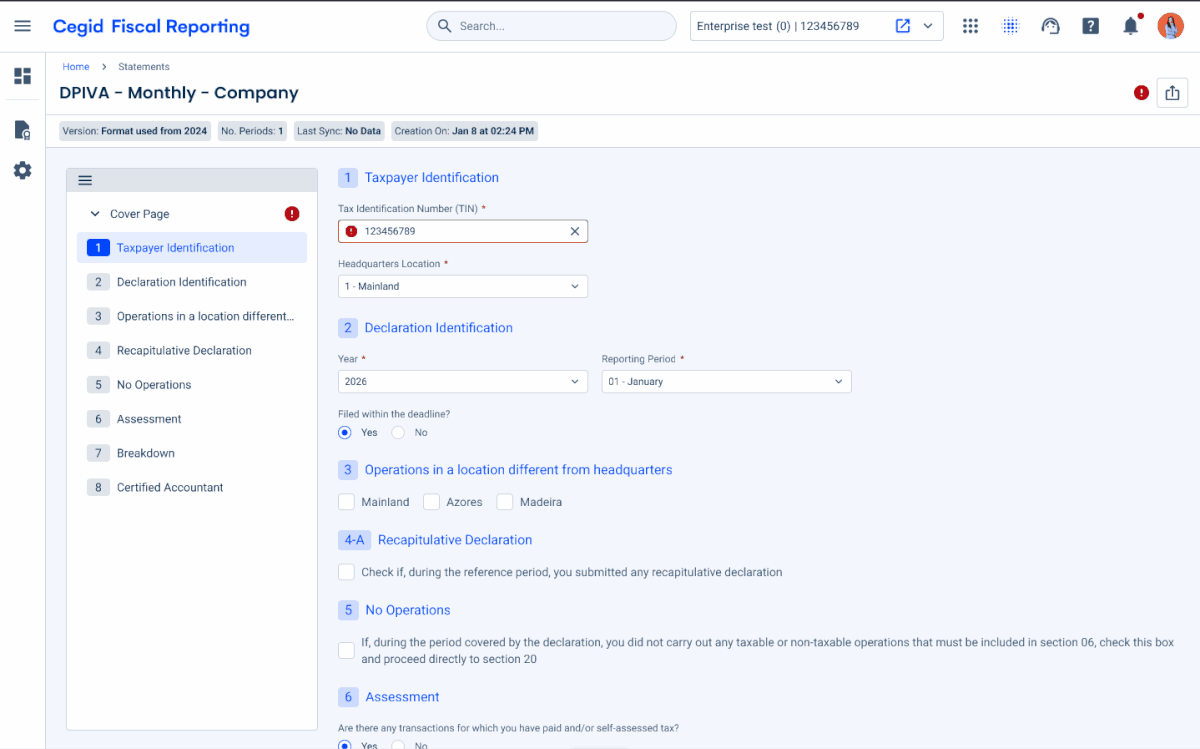The height and width of the screenshot is (749, 1200).
Task: Open the help question mark icon
Action: pos(1091,26)
